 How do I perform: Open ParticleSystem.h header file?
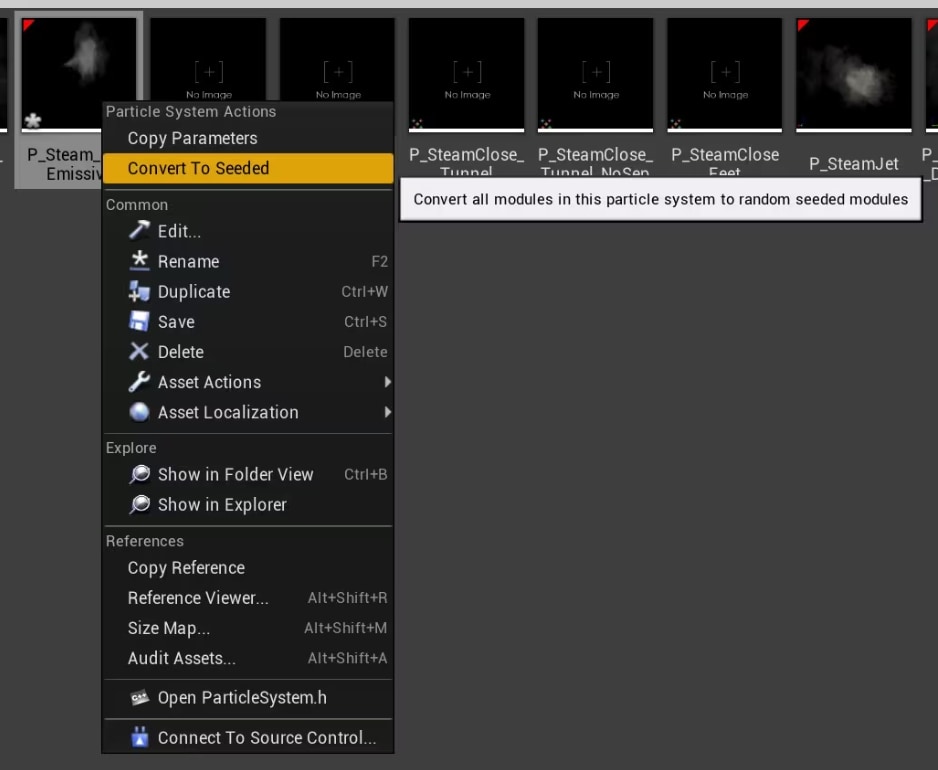(242, 698)
